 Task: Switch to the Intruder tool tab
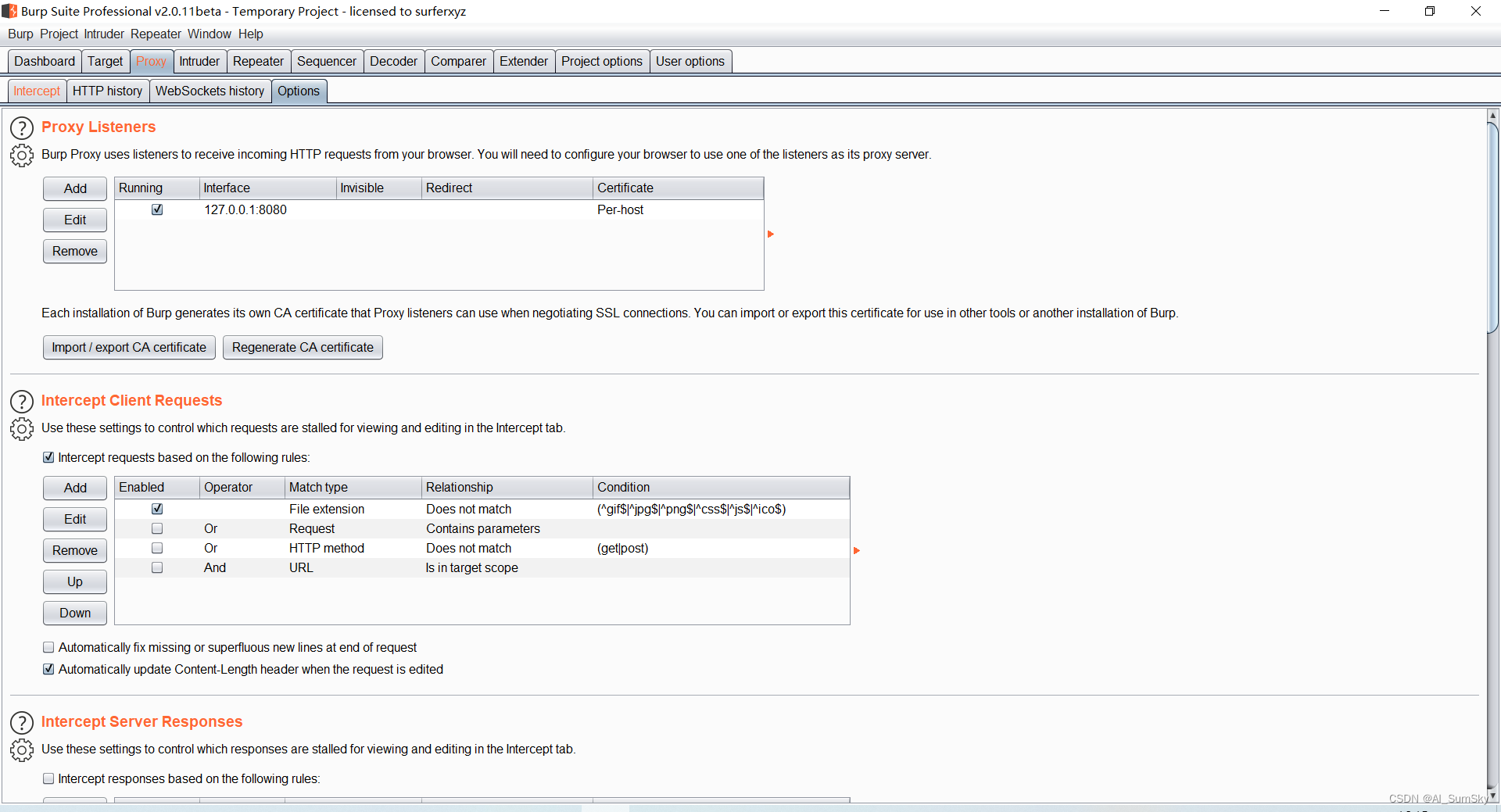[199, 61]
